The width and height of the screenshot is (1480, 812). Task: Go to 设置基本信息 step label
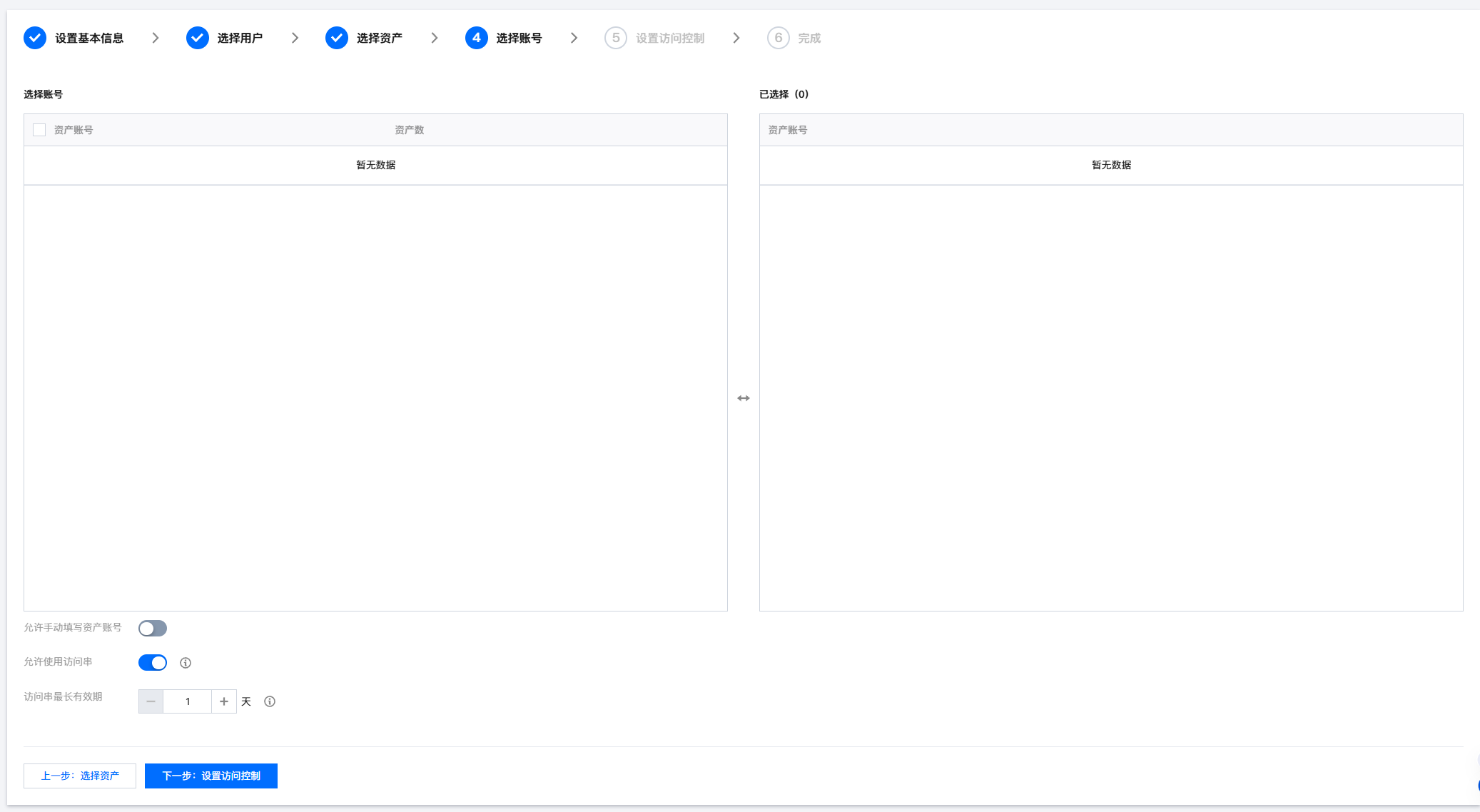(x=89, y=38)
